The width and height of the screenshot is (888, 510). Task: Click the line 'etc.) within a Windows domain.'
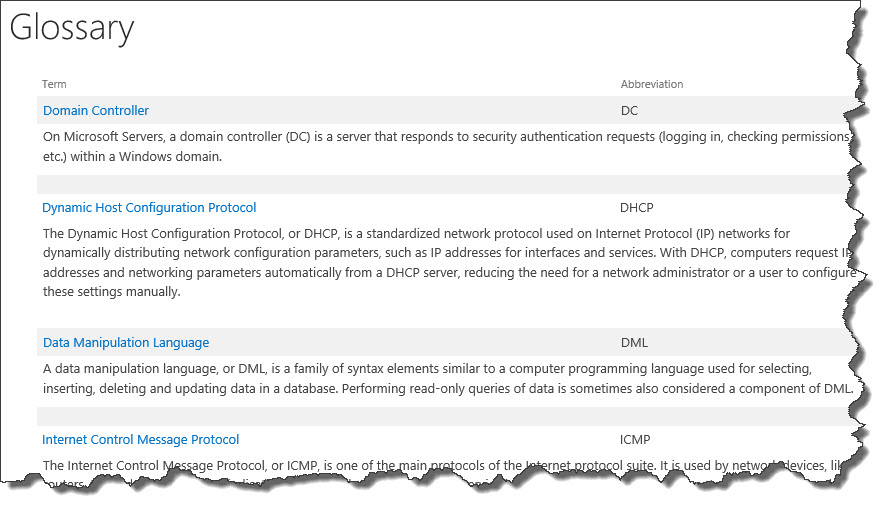pos(132,157)
